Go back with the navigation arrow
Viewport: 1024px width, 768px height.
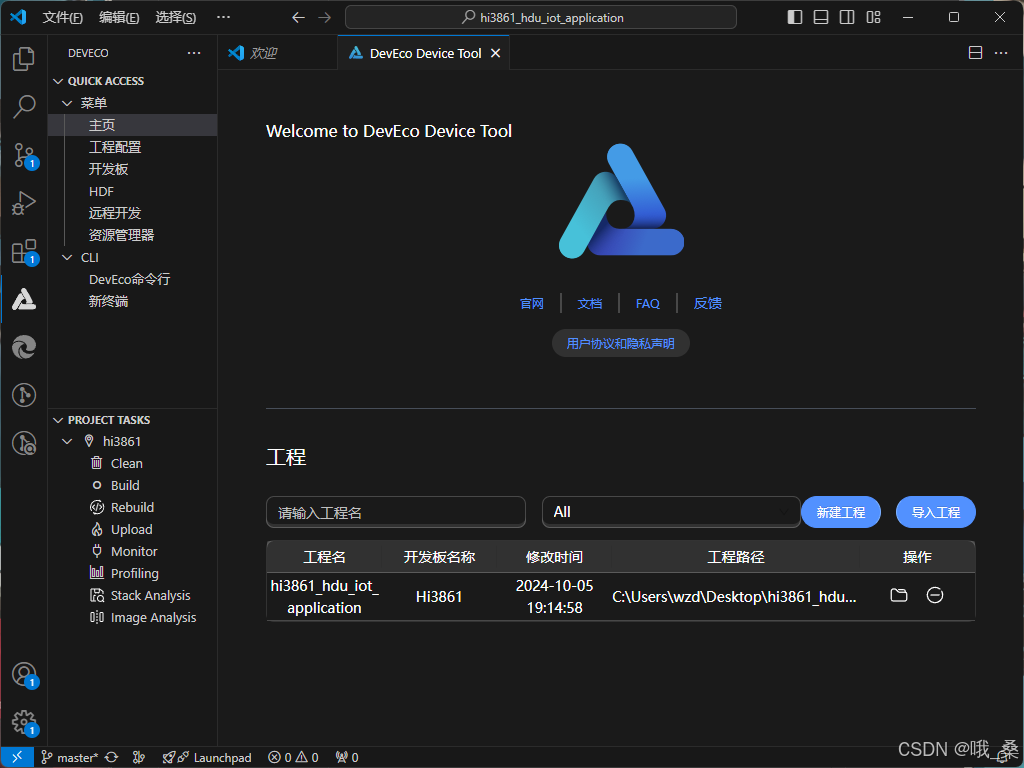coord(298,18)
